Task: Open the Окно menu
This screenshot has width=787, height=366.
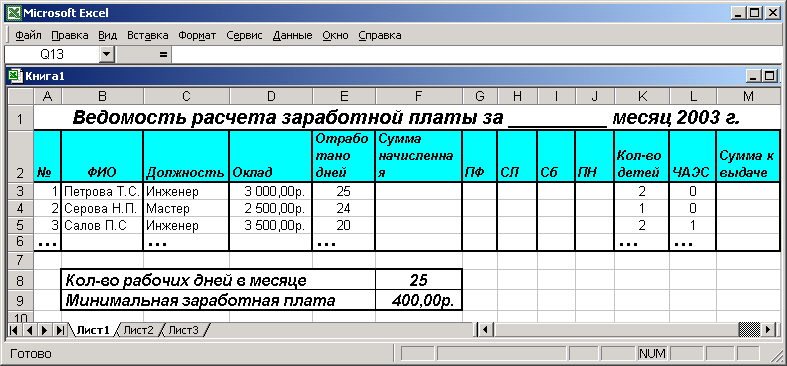Action: pos(335,36)
